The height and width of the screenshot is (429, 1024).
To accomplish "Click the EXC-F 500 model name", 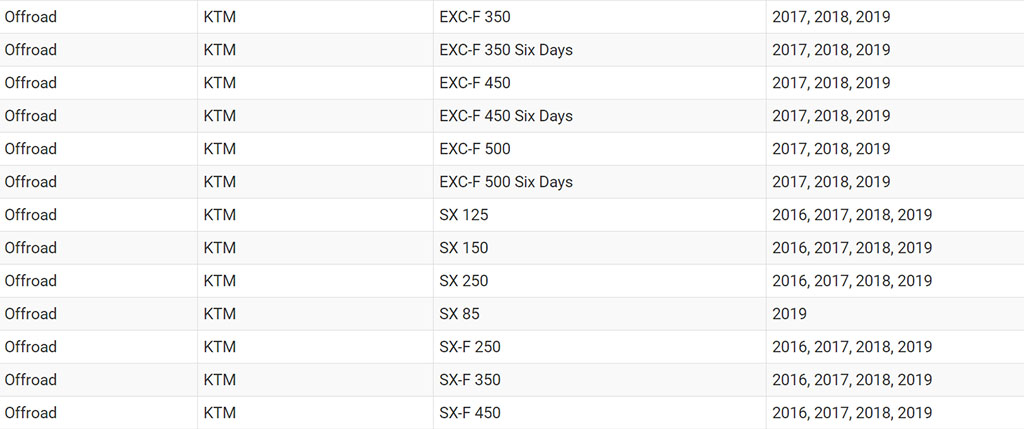I will 475,149.
